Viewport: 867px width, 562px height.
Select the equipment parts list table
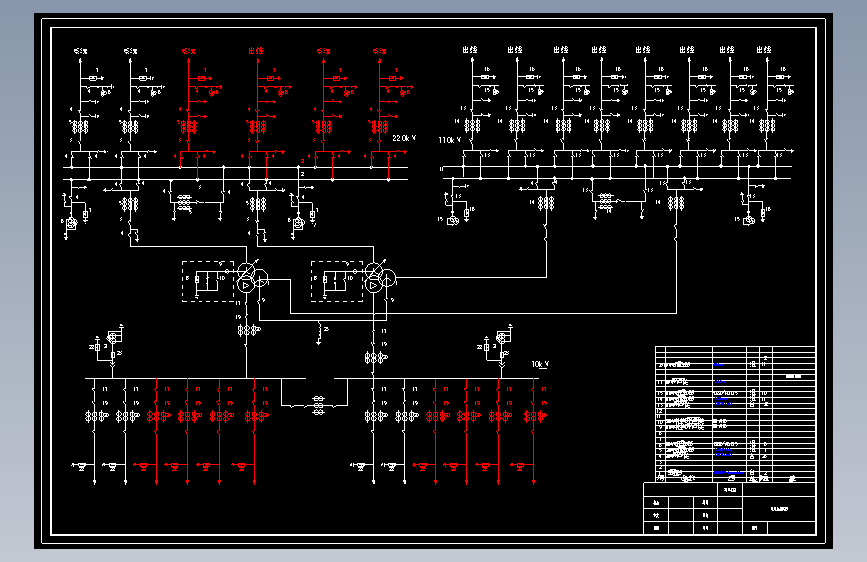click(735, 414)
